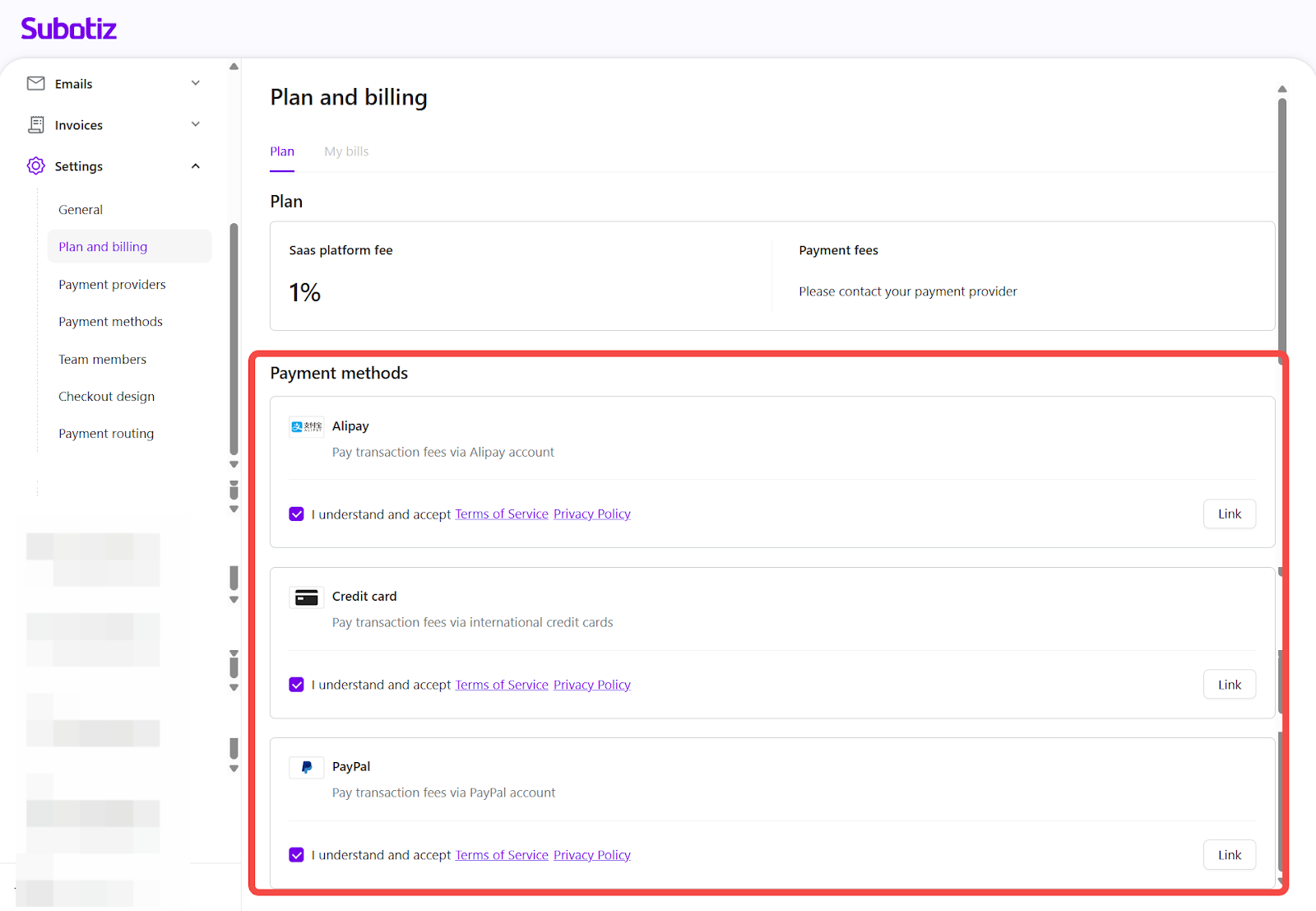1316x911 pixels.
Task: Click the main page vertical scrollbar
Action: tap(1281, 222)
